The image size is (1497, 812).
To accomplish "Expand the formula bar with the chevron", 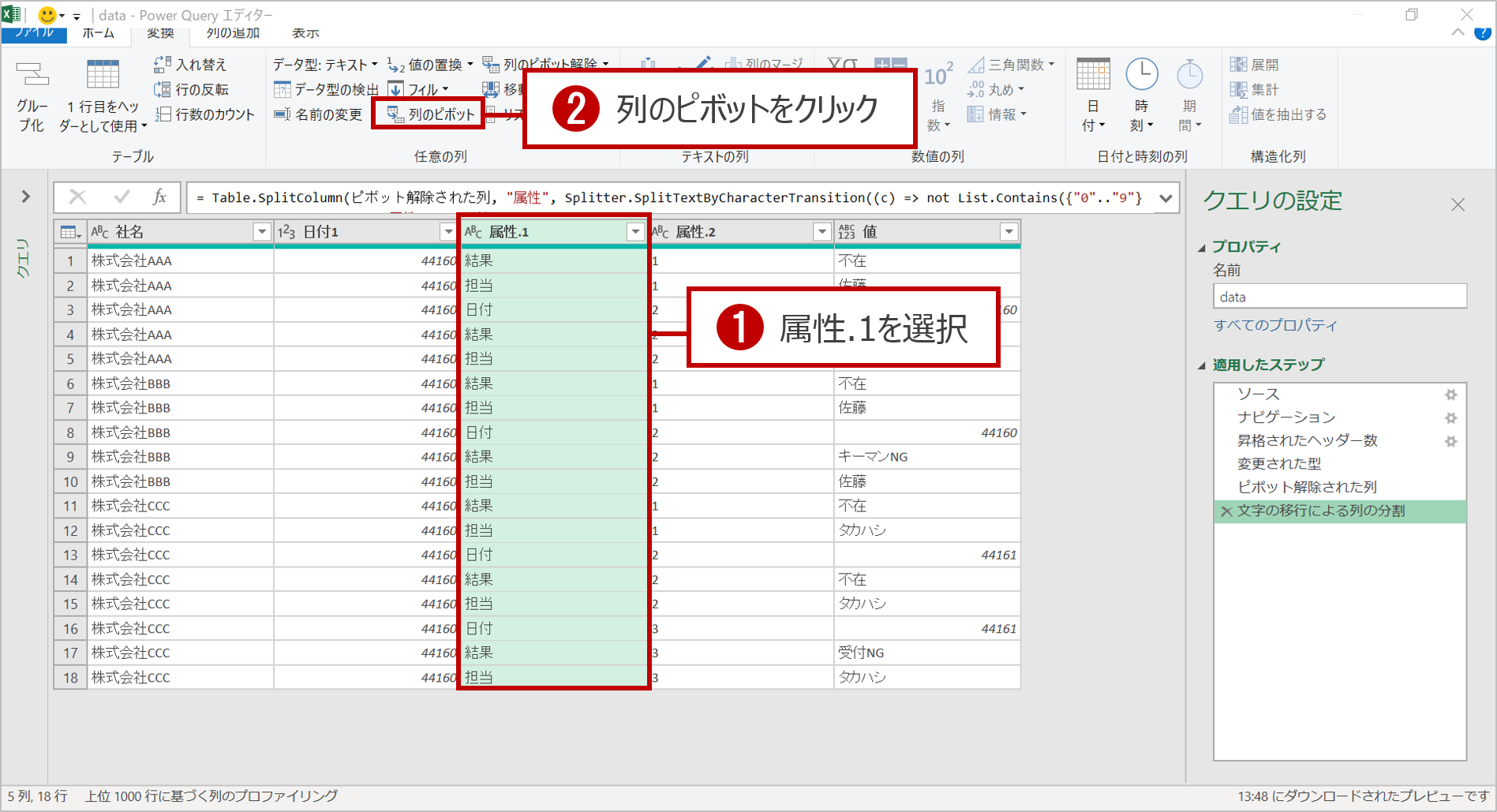I will [x=1166, y=197].
